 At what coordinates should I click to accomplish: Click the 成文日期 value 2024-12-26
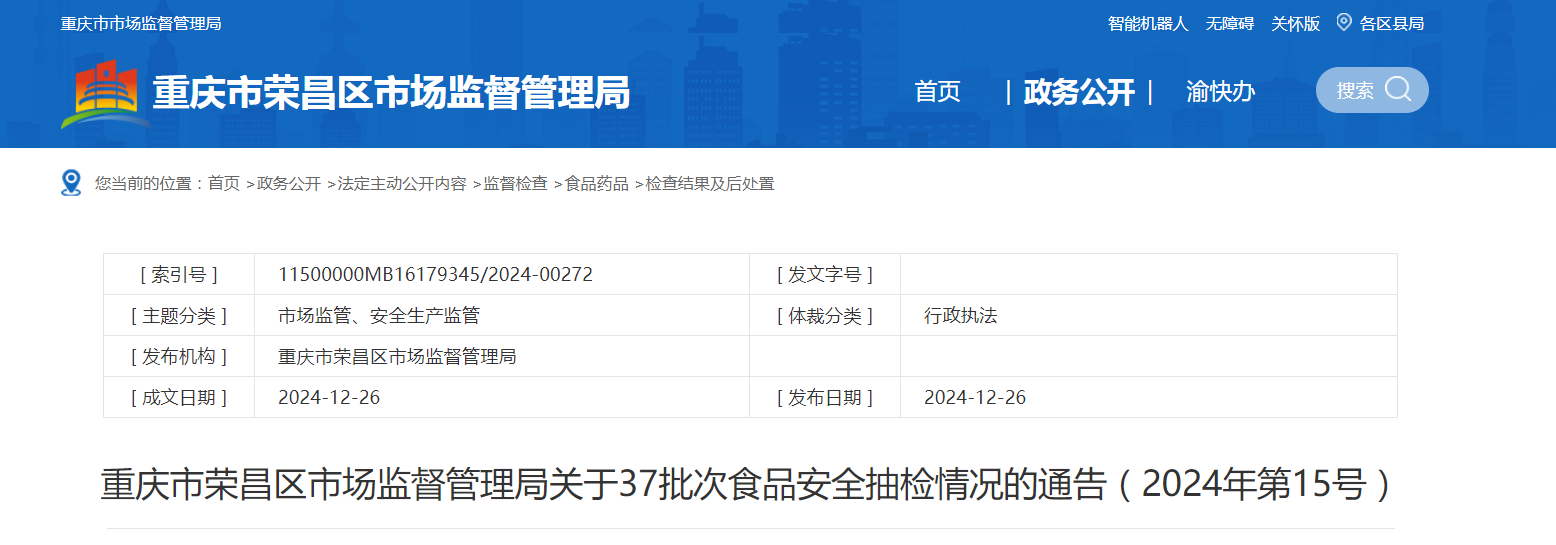pyautogui.click(x=329, y=397)
